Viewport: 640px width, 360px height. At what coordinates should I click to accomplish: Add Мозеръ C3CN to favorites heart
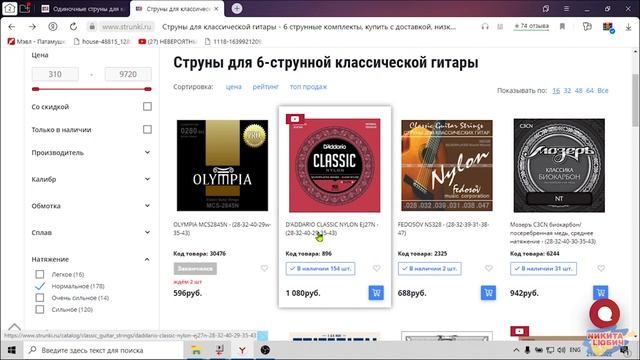(x=601, y=268)
